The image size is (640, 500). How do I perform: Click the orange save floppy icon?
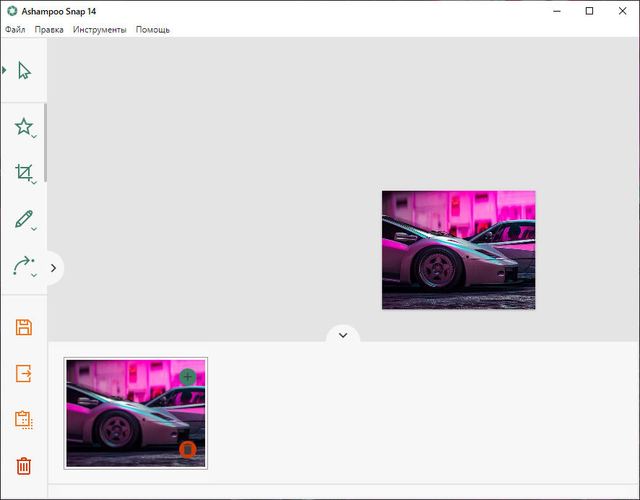pyautogui.click(x=24, y=327)
